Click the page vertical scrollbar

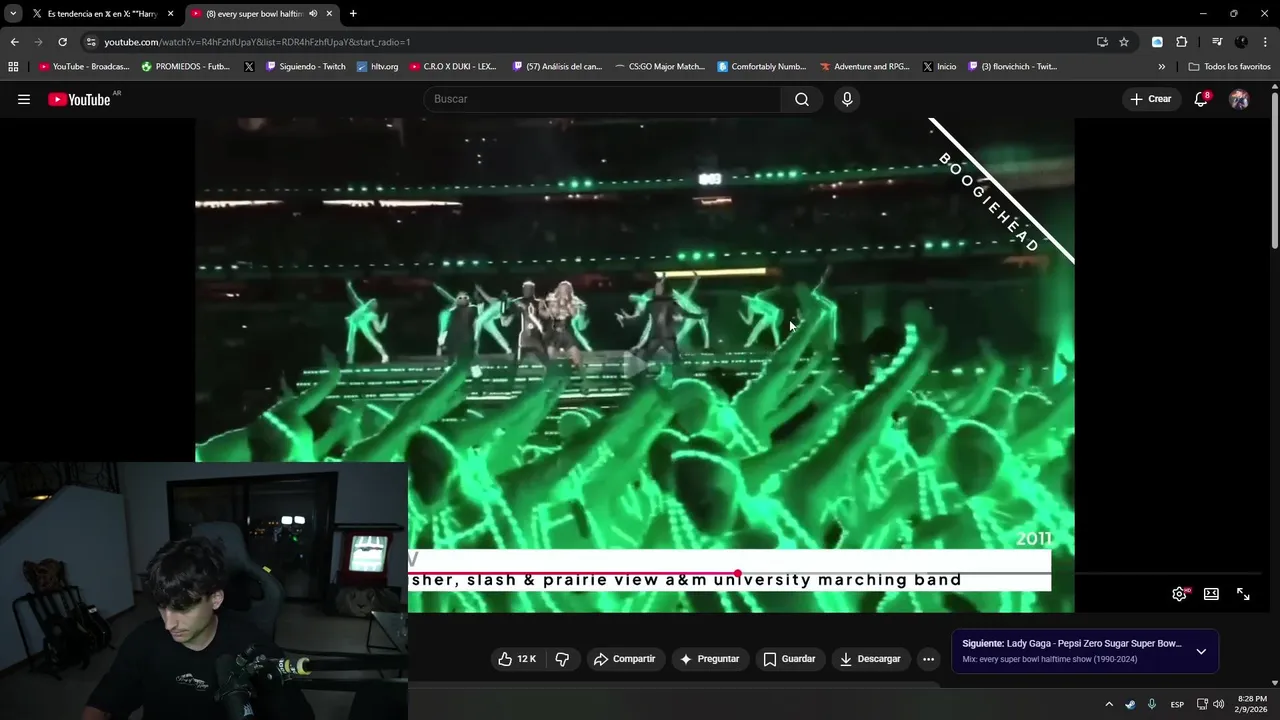point(1275,170)
